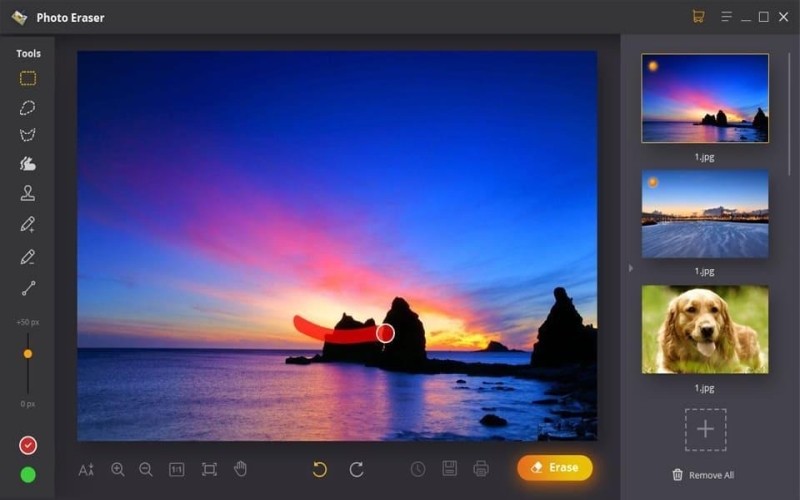Toggle actual size 1:1 view

pos(177,469)
